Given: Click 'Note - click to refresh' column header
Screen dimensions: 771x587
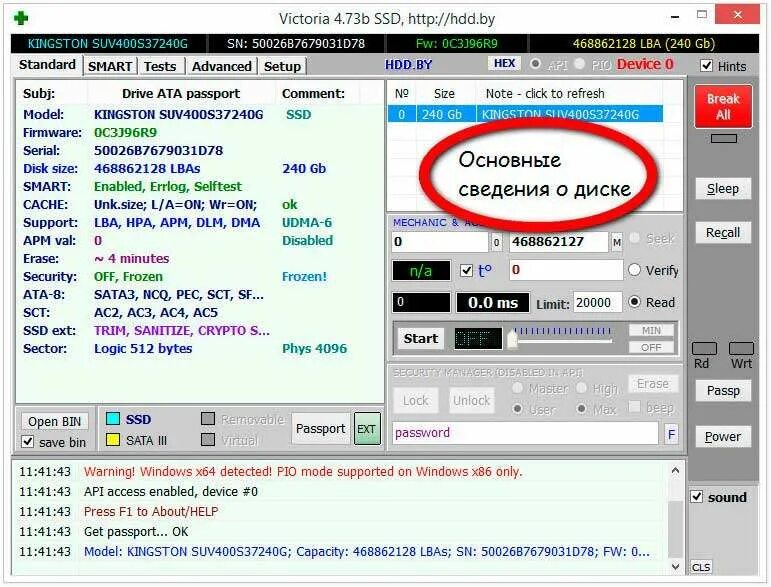Looking at the screenshot, I should [545, 93].
